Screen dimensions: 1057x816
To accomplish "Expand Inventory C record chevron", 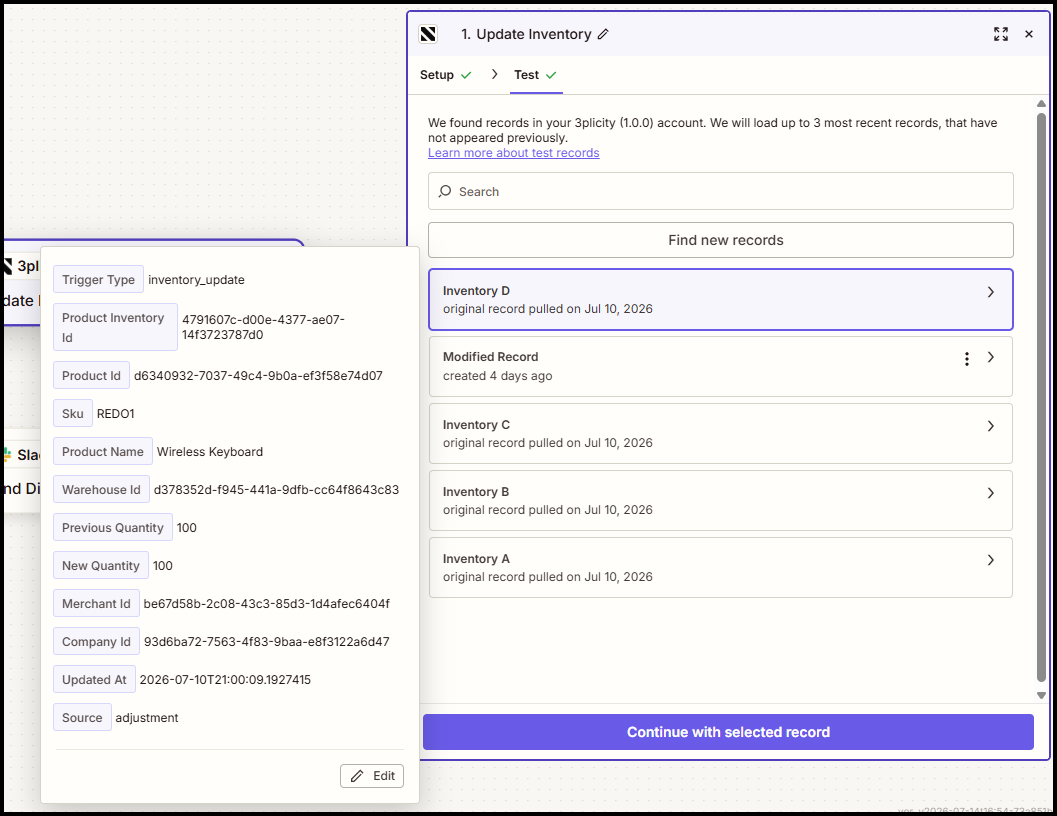I will pyautogui.click(x=990, y=426).
